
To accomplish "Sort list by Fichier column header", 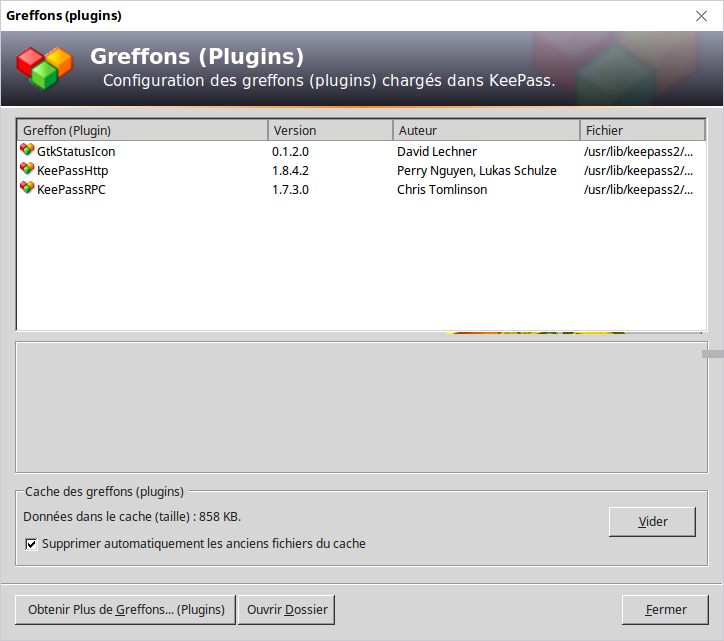I will tap(642, 131).
